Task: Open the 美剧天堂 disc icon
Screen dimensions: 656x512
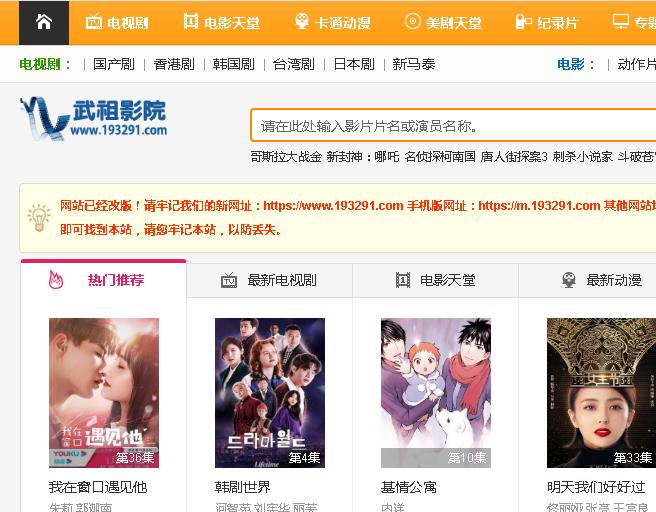Action: 413,21
